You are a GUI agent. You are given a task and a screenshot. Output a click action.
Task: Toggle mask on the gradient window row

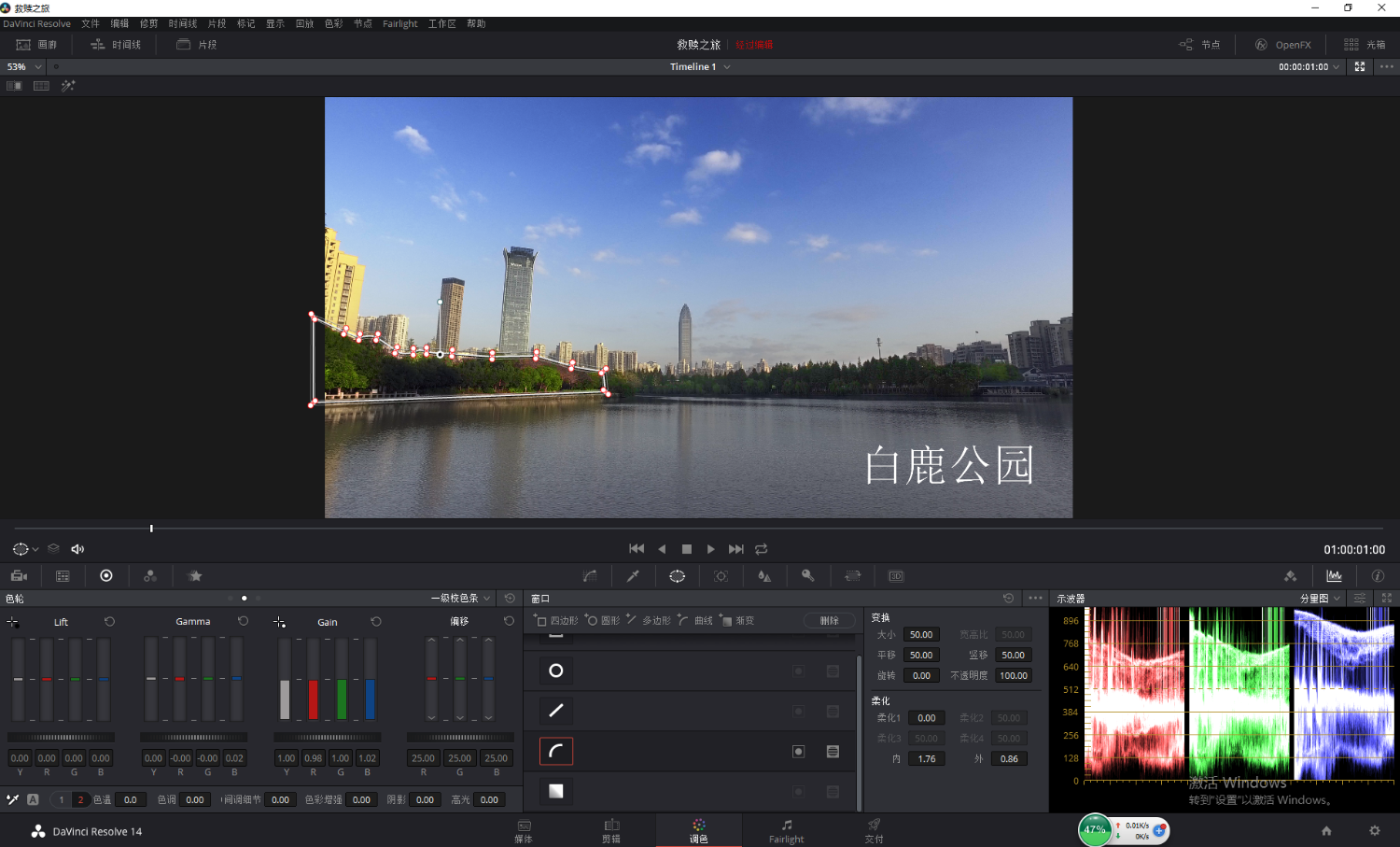pos(833,791)
